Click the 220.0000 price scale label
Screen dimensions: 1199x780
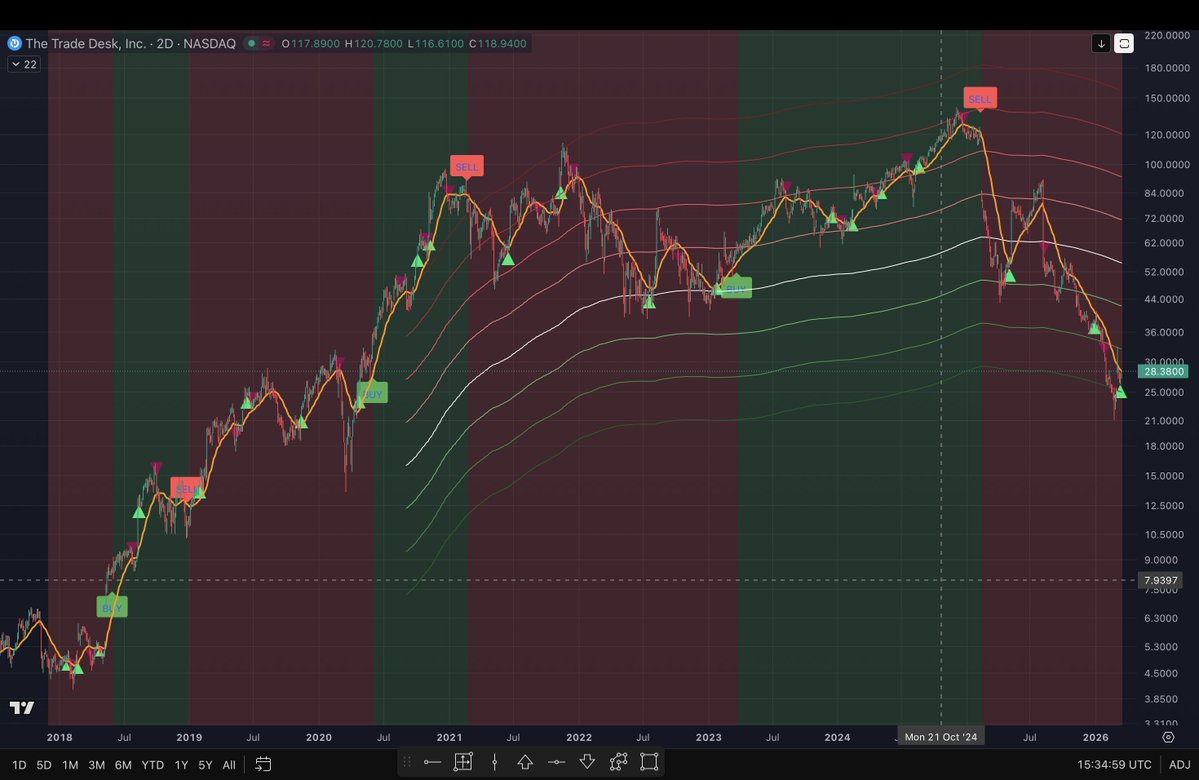(1167, 35)
